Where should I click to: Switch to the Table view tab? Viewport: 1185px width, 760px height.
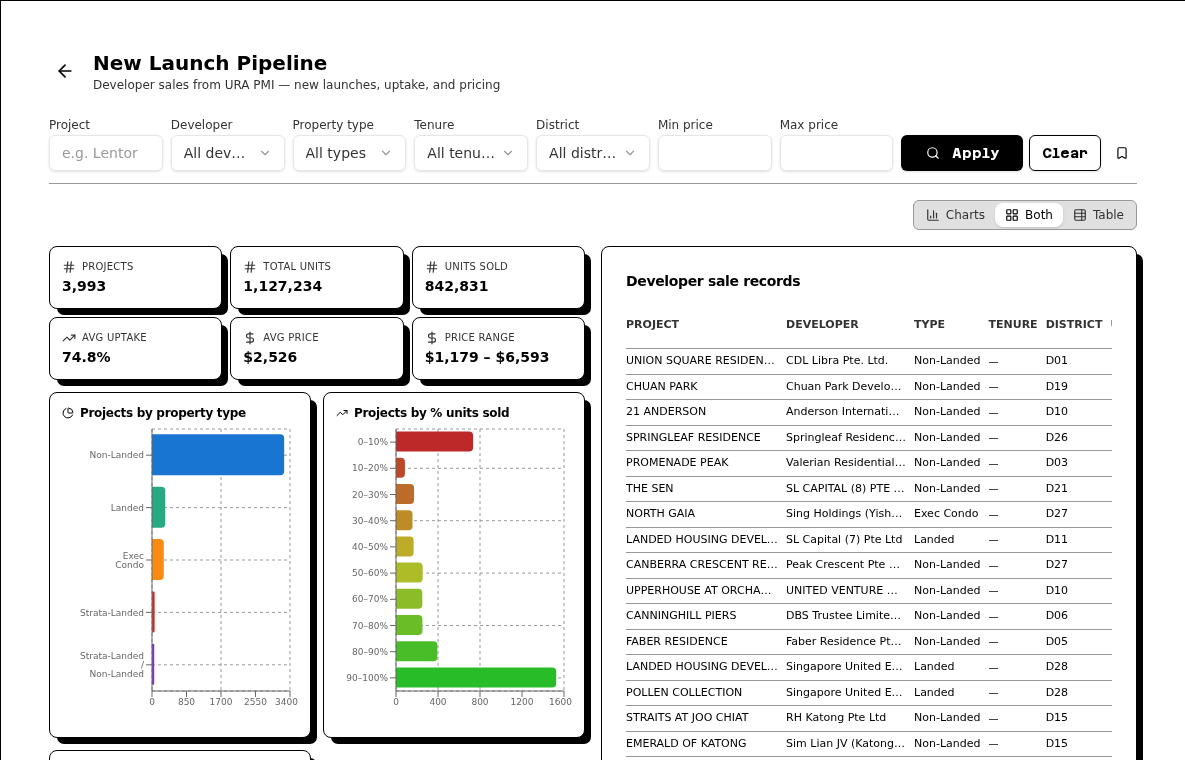(x=1098, y=215)
